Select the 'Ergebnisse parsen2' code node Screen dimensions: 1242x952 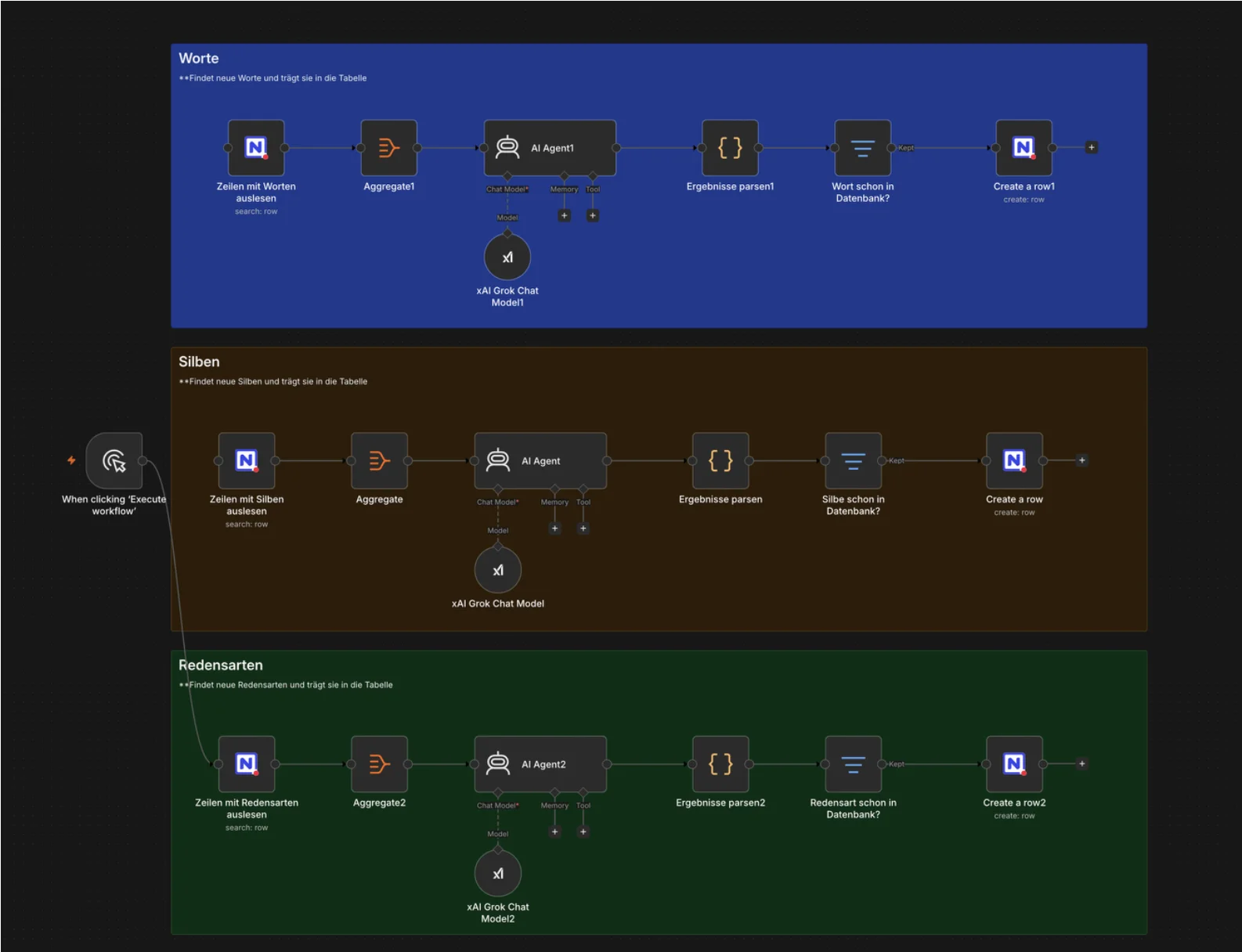click(720, 763)
